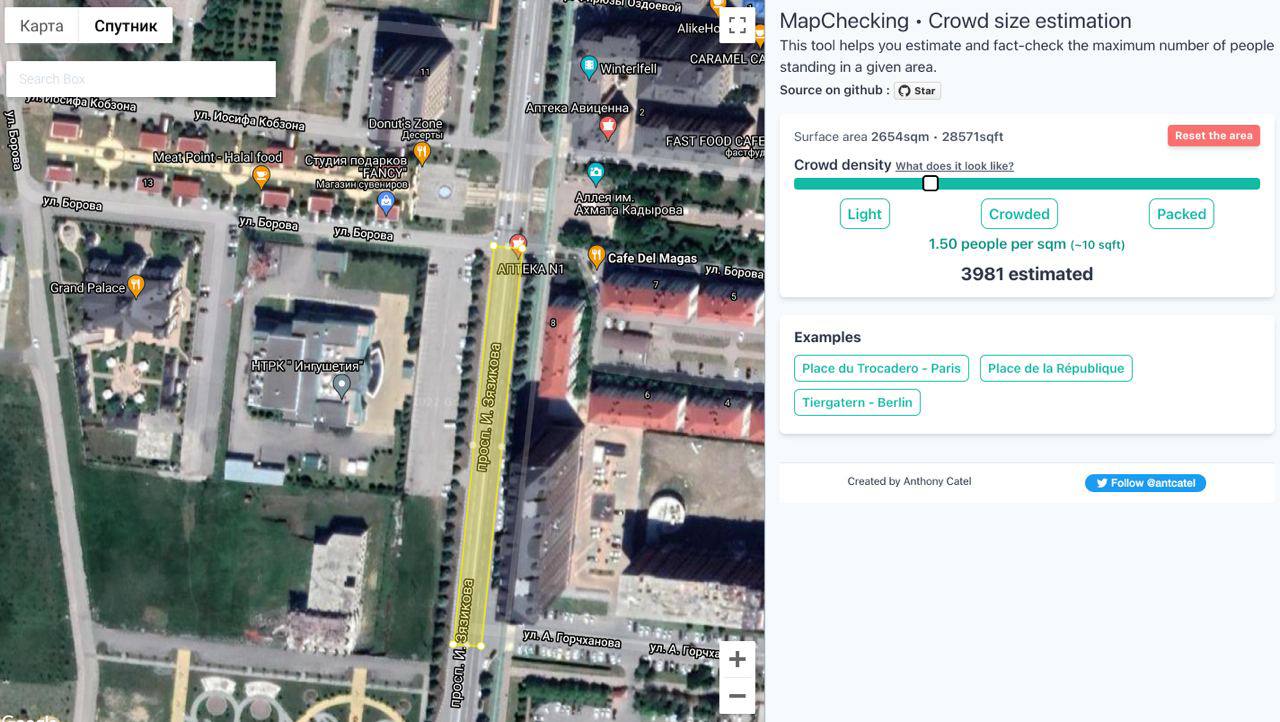Select the НТРК Ингушетия location pin
1280x722 pixels.
pyautogui.click(x=341, y=386)
